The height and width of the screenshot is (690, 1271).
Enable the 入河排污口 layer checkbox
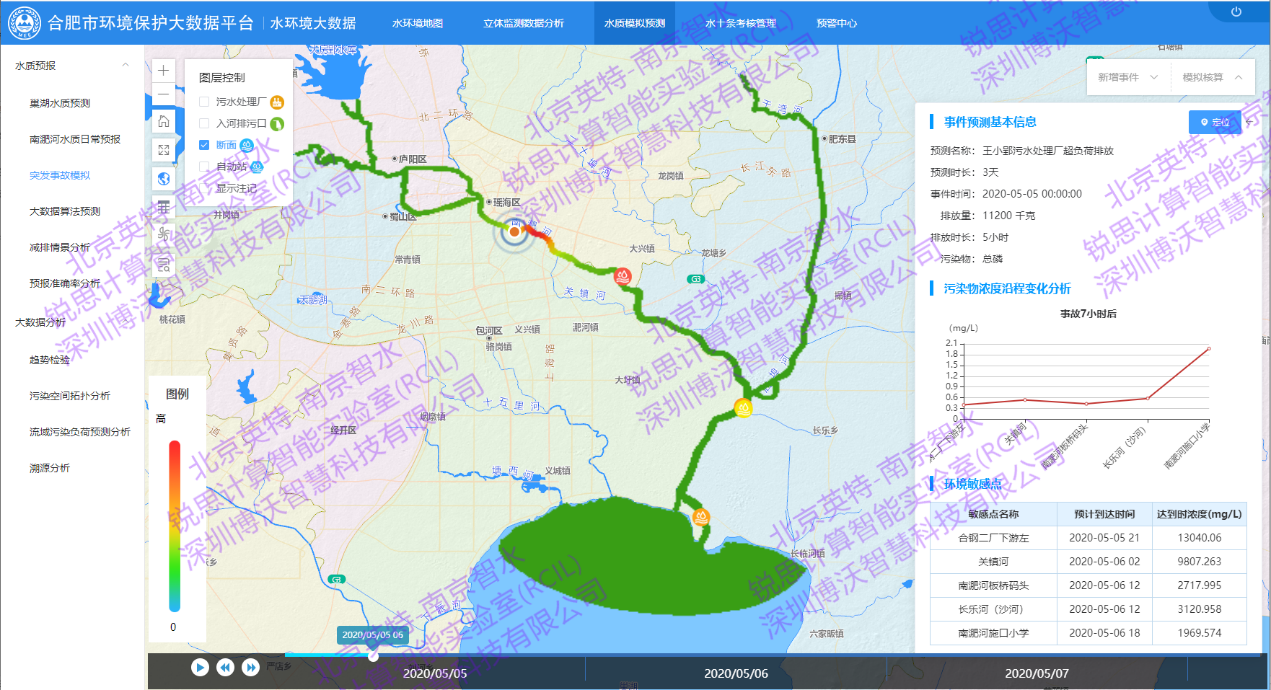click(204, 123)
